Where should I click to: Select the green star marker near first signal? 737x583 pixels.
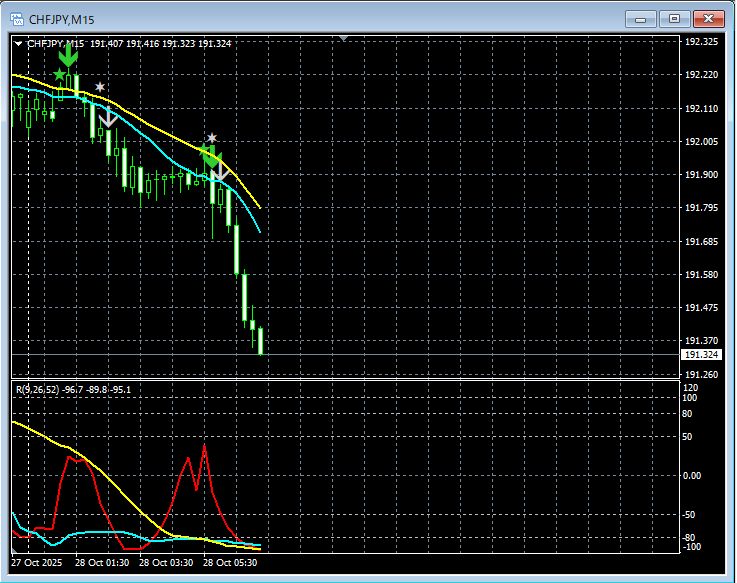coord(59,74)
